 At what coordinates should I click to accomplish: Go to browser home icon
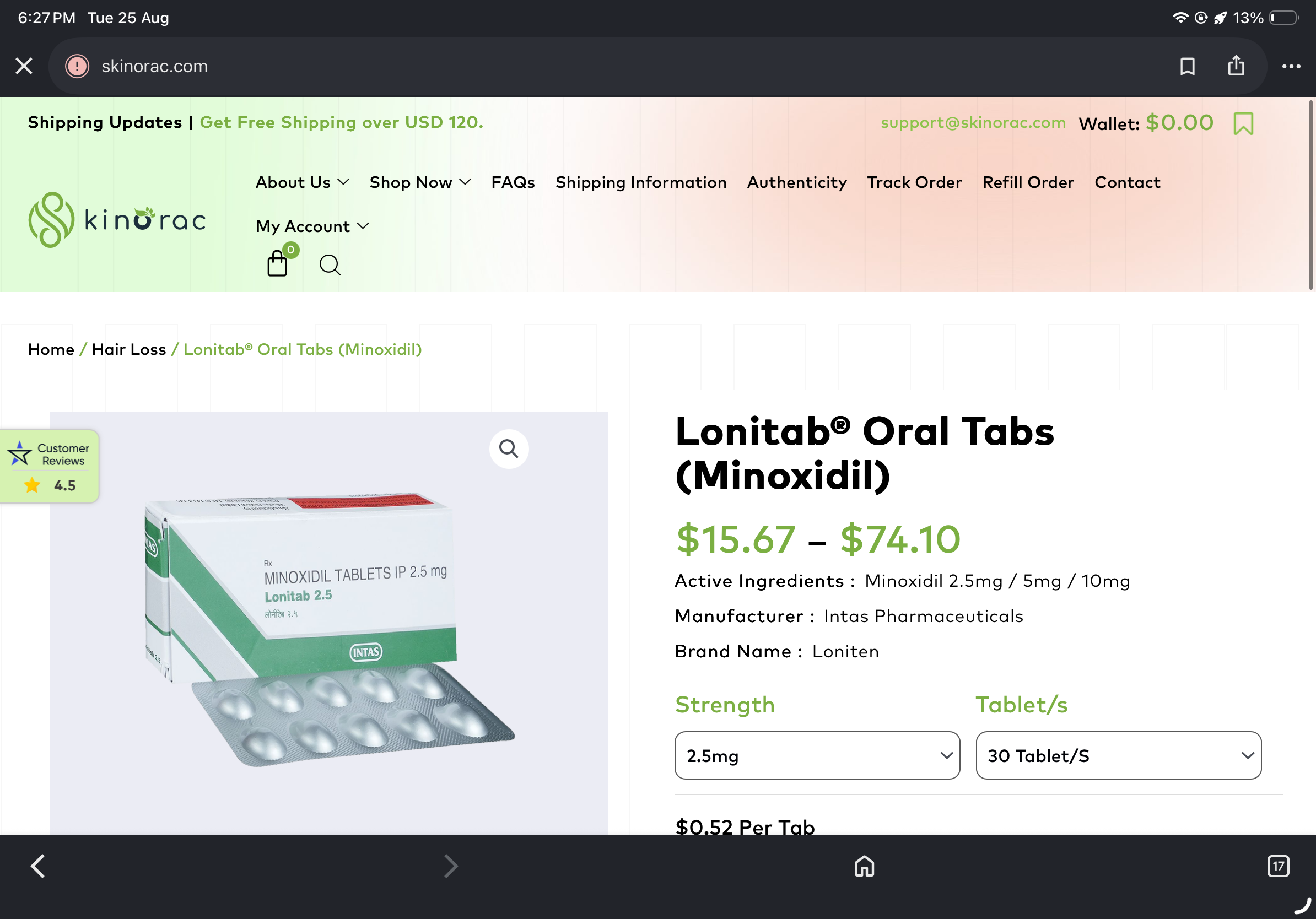864,866
